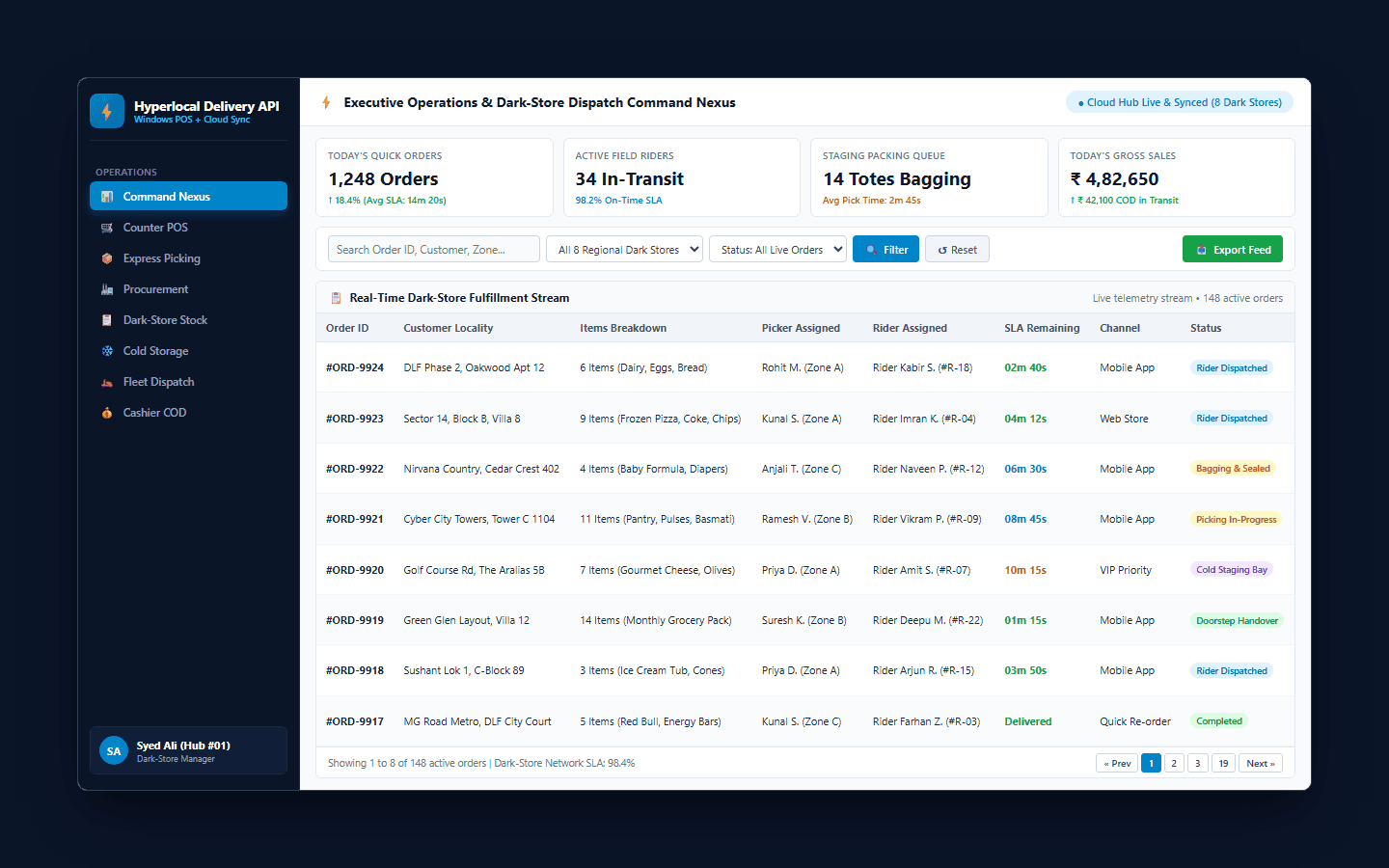Click the 1,248 Orders stat card
Viewport: 1389px width, 868px height.
434,177
